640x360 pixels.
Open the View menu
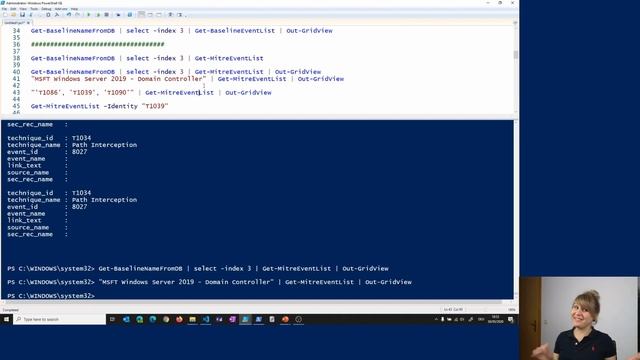23,9
